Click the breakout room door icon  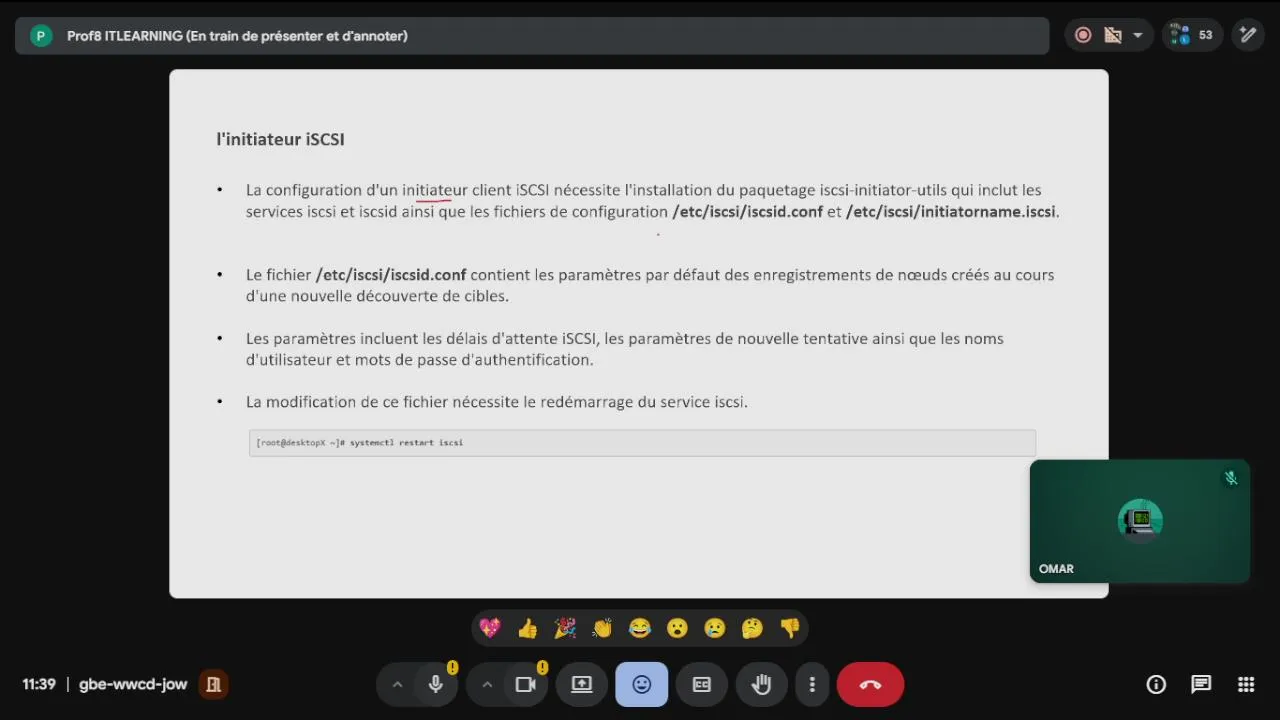pyautogui.click(x=213, y=685)
